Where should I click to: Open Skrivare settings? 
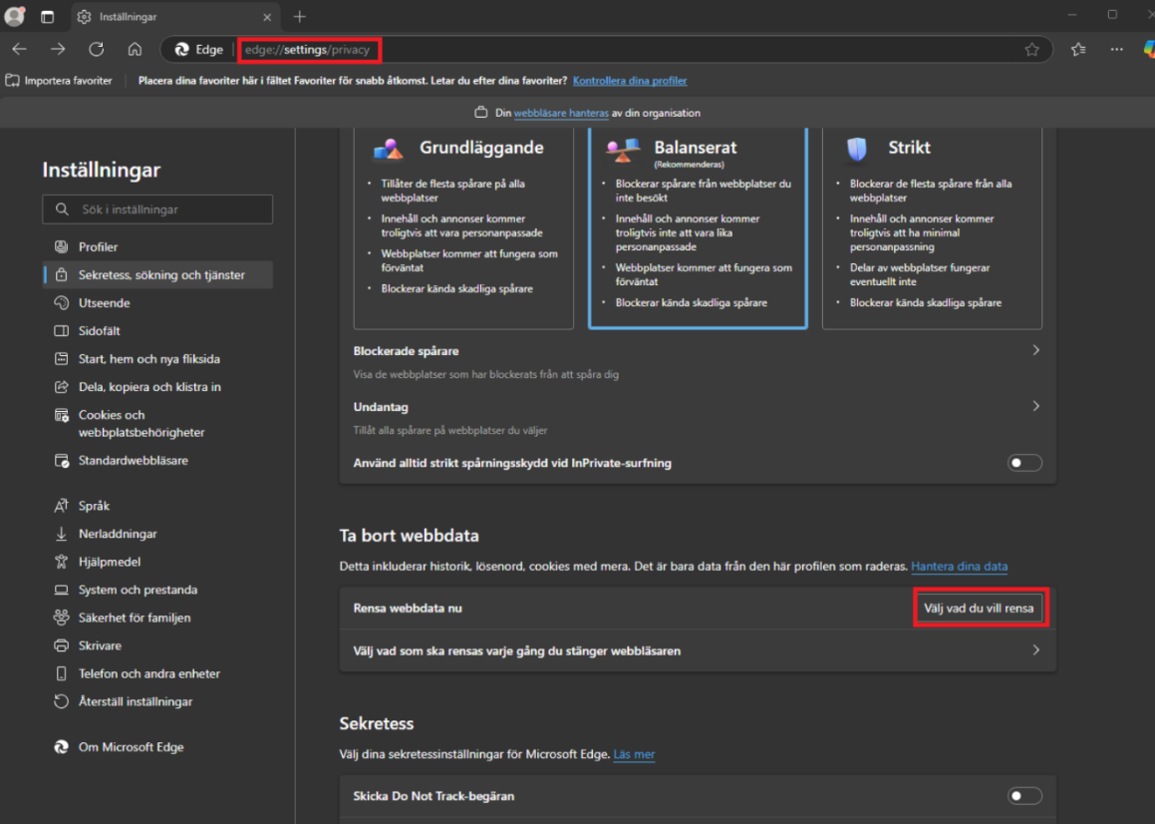tap(158, 646)
